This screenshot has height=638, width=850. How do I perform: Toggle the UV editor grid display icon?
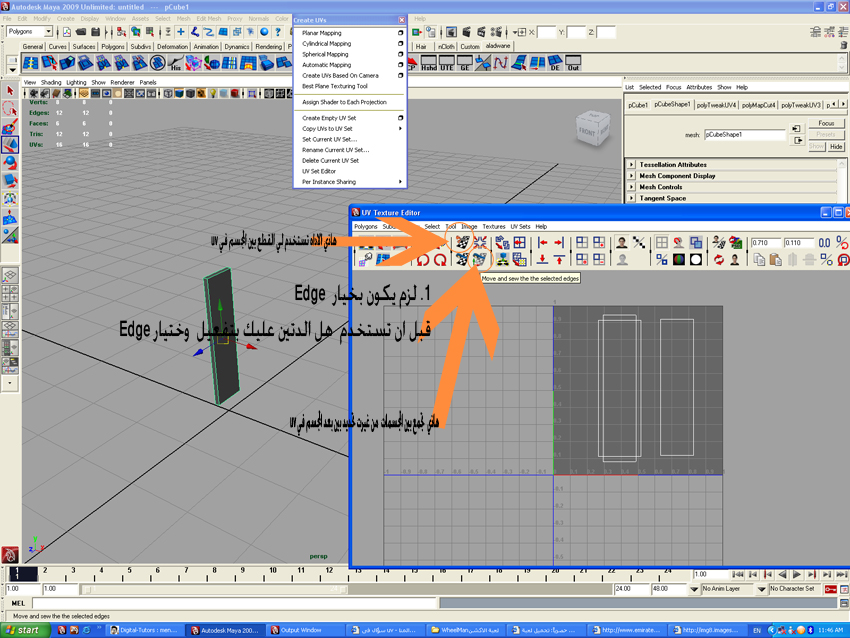point(661,242)
